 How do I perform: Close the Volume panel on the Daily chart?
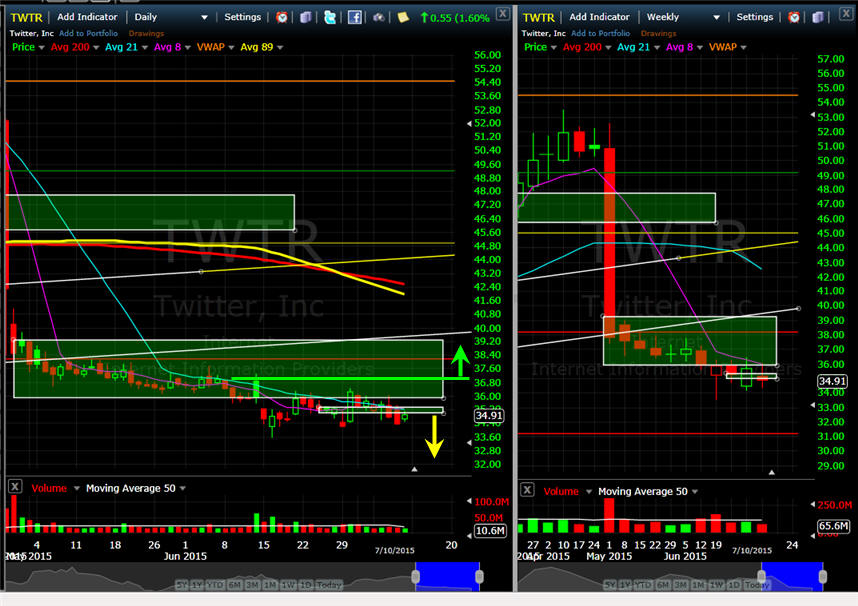[15, 488]
